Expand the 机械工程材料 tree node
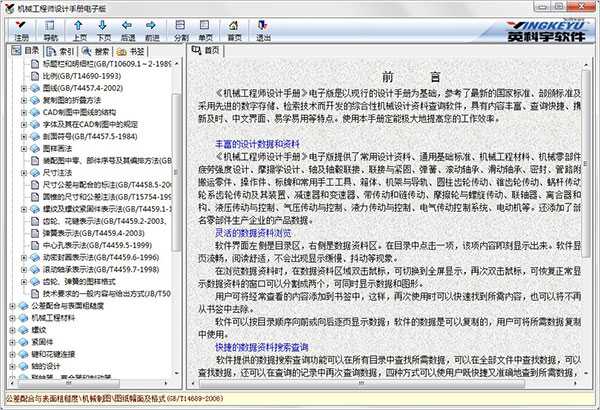This screenshot has width=600, height=410. click(9, 345)
